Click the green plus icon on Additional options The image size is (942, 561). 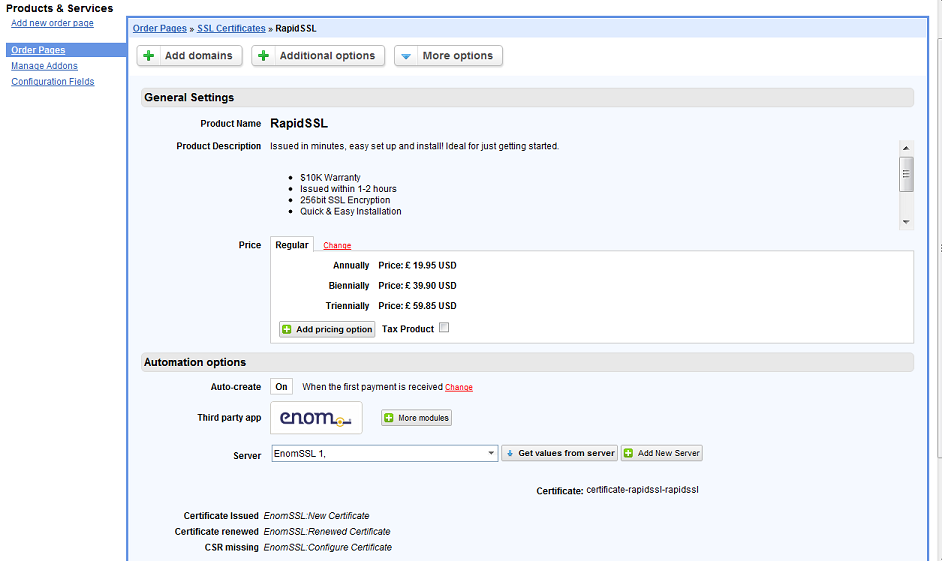[x=263, y=56]
